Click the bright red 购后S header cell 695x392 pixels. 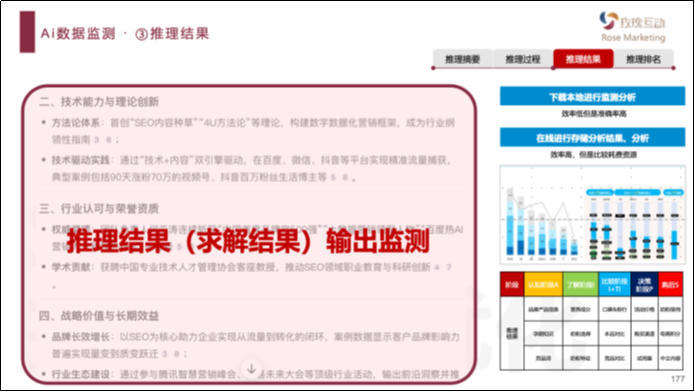click(x=670, y=285)
